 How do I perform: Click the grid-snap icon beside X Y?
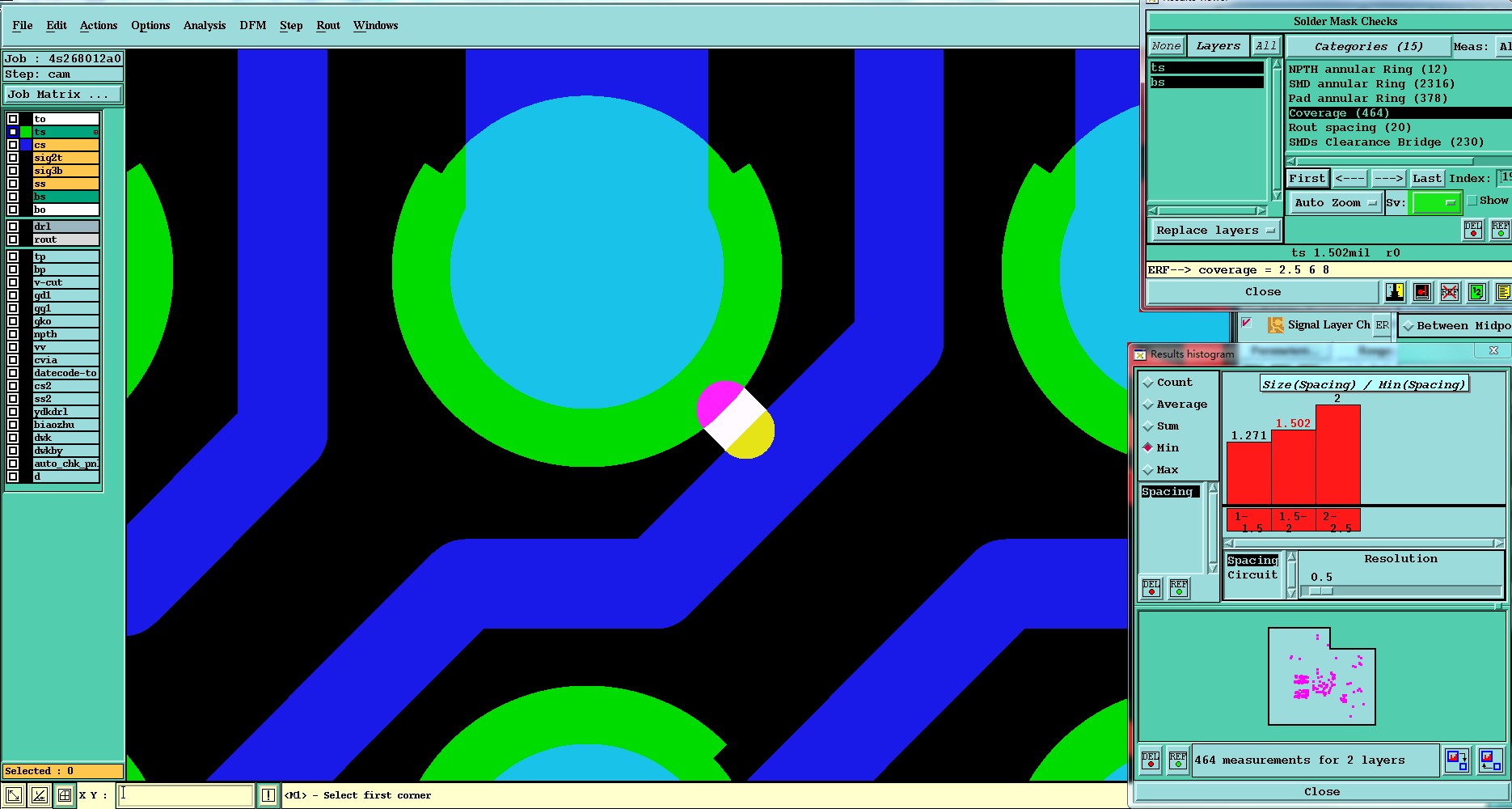point(65,795)
